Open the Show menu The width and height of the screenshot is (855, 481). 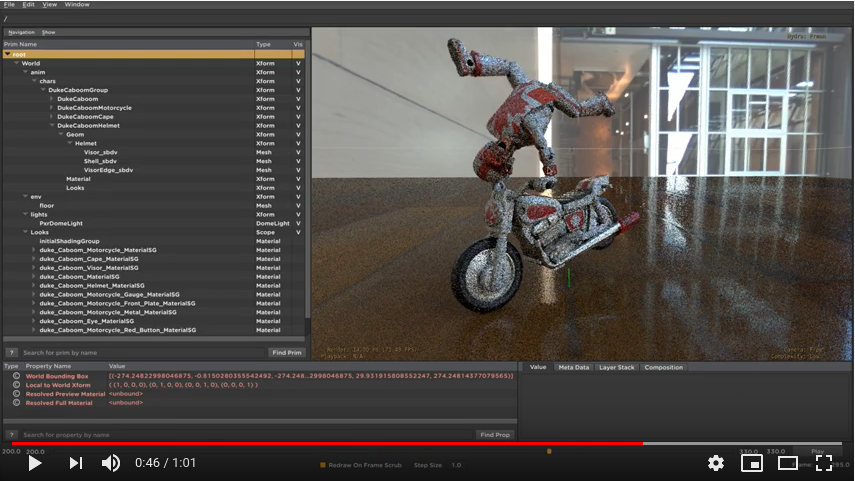[x=49, y=32]
